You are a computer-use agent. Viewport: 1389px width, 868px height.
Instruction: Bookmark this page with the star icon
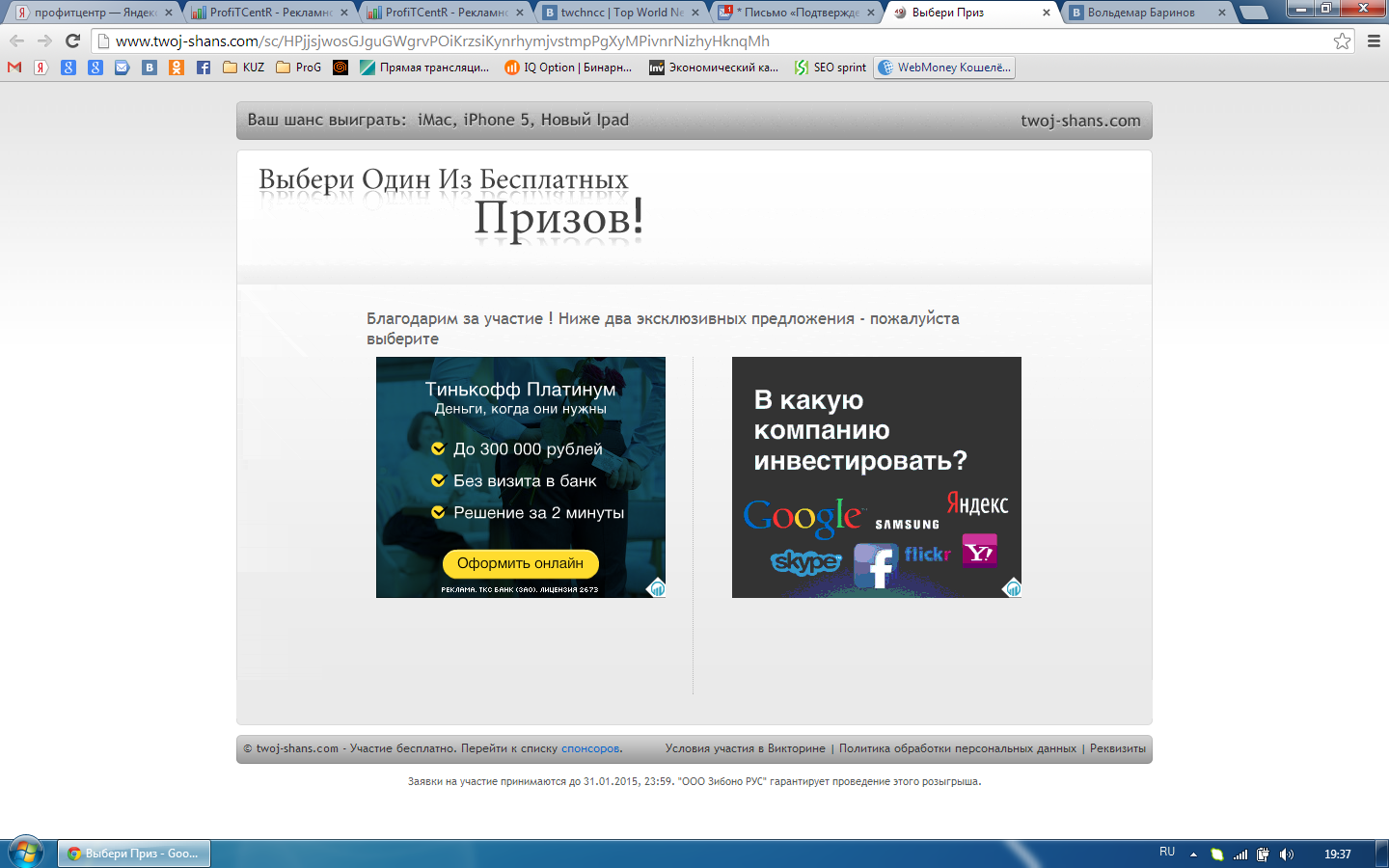click(x=1342, y=41)
